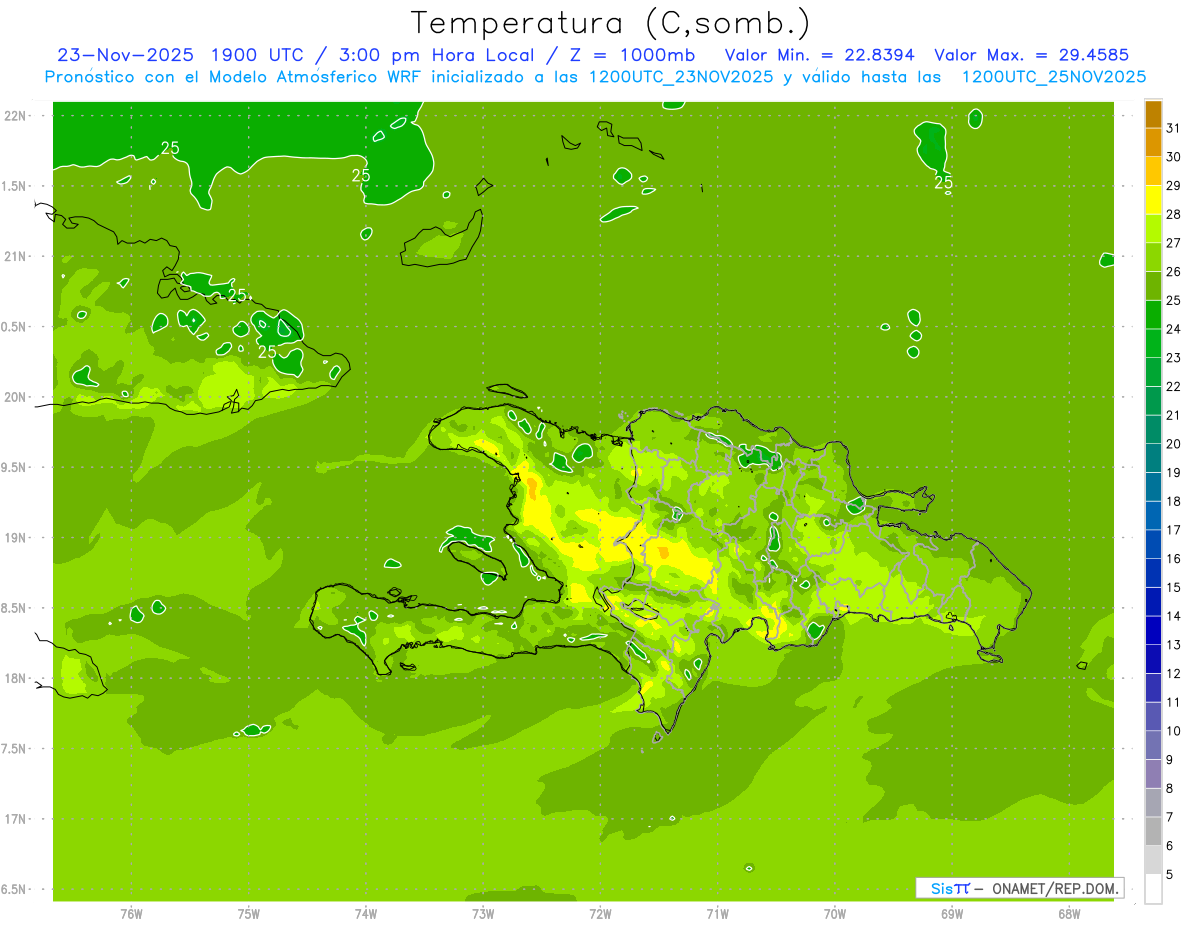Click the "19N" latitude label

pyautogui.click(x=14, y=538)
